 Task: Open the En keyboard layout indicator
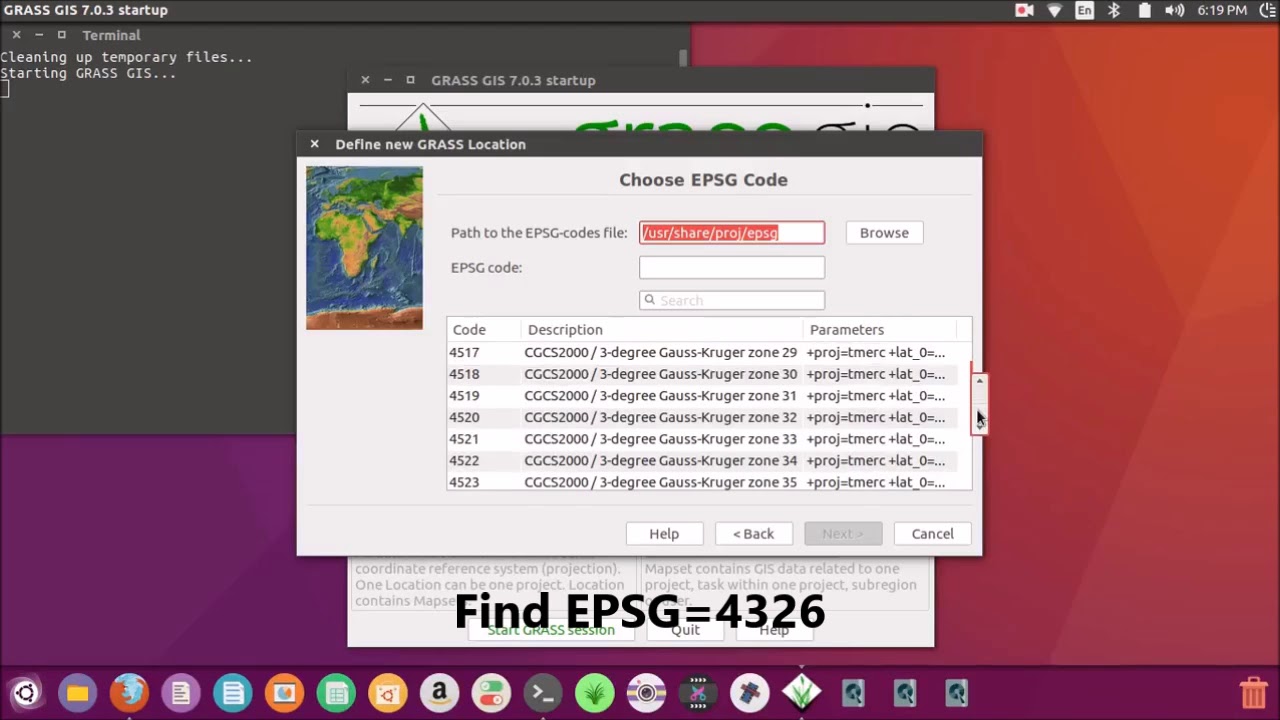[1085, 10]
